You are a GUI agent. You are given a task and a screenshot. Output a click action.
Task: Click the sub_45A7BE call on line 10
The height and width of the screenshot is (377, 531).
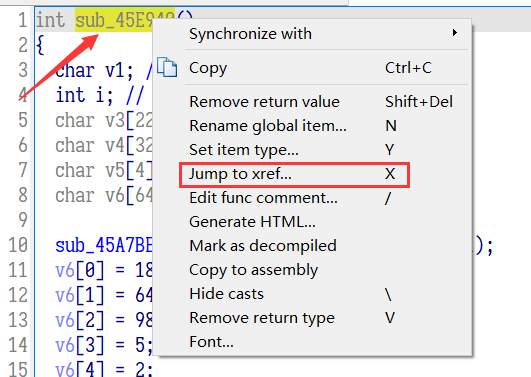pos(104,245)
